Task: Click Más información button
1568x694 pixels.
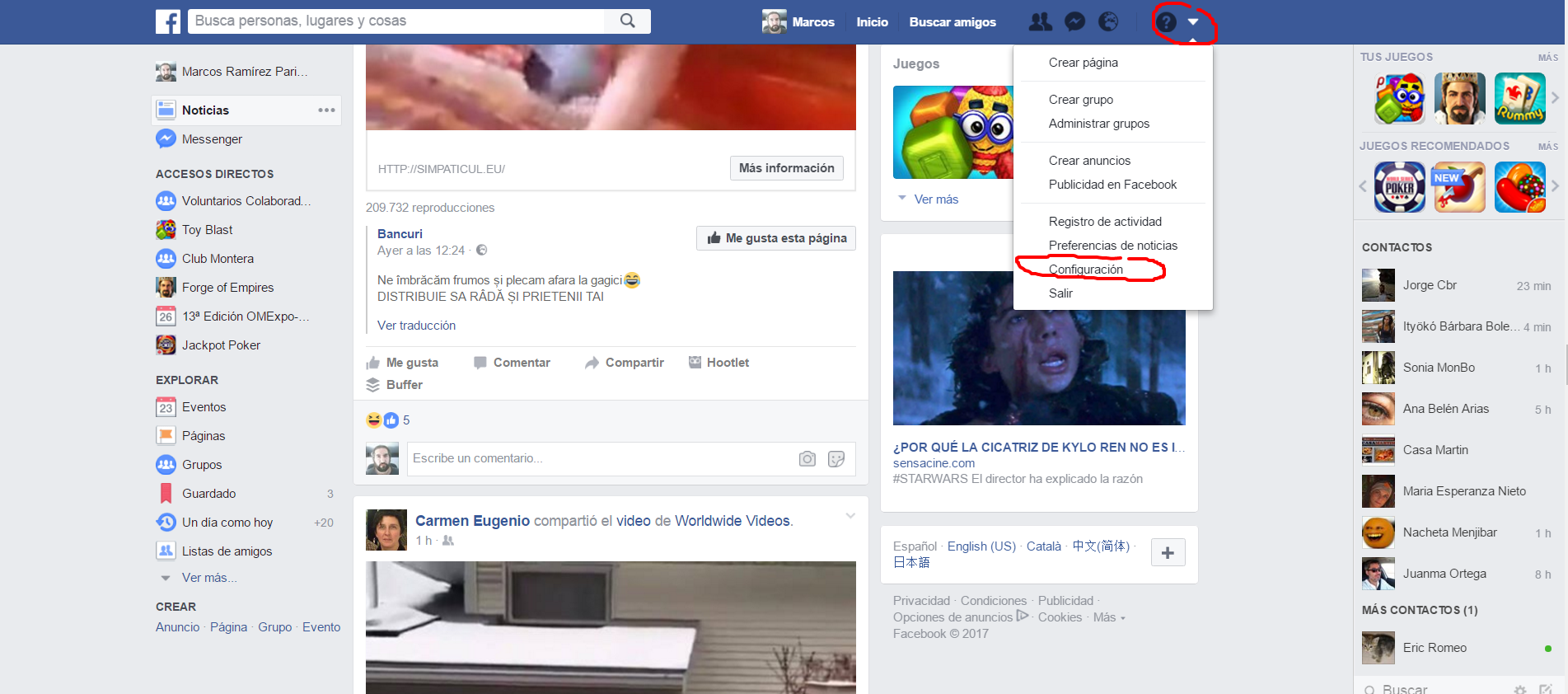Action: 786,168
